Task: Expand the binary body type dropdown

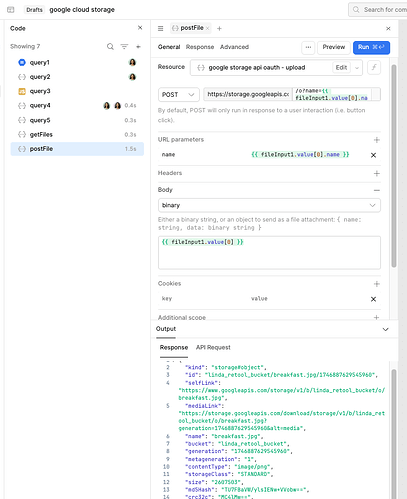Action: [x=269, y=205]
